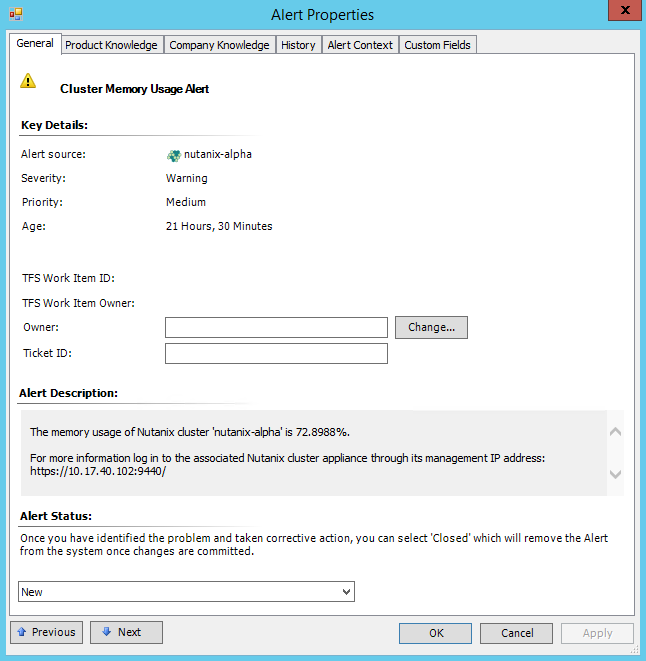646x661 pixels.
Task: Click the 'Ticket ID:' label
Action: [47, 353]
